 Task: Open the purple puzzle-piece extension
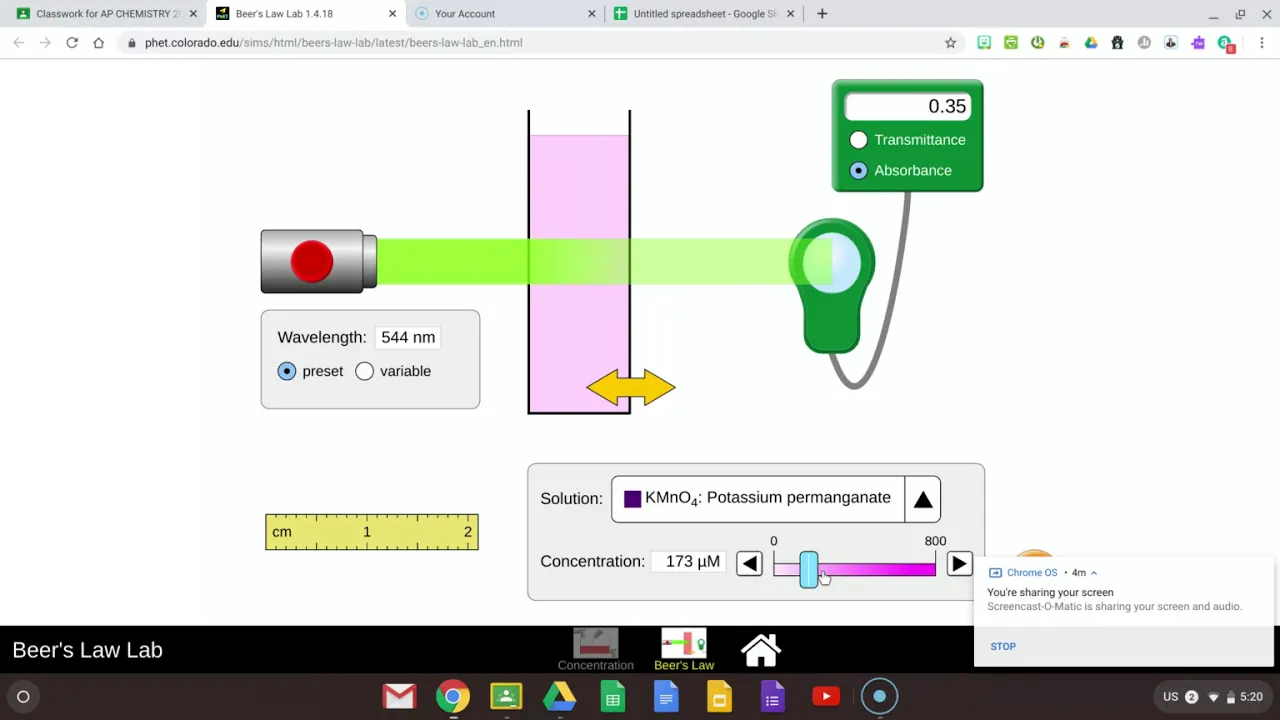click(1198, 43)
